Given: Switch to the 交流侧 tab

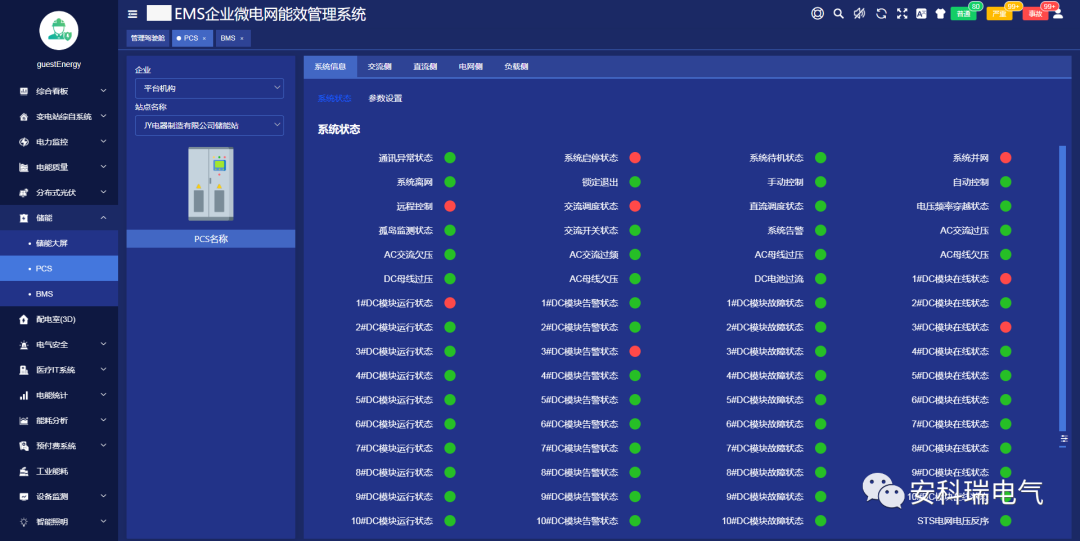Looking at the screenshot, I should 380,67.
